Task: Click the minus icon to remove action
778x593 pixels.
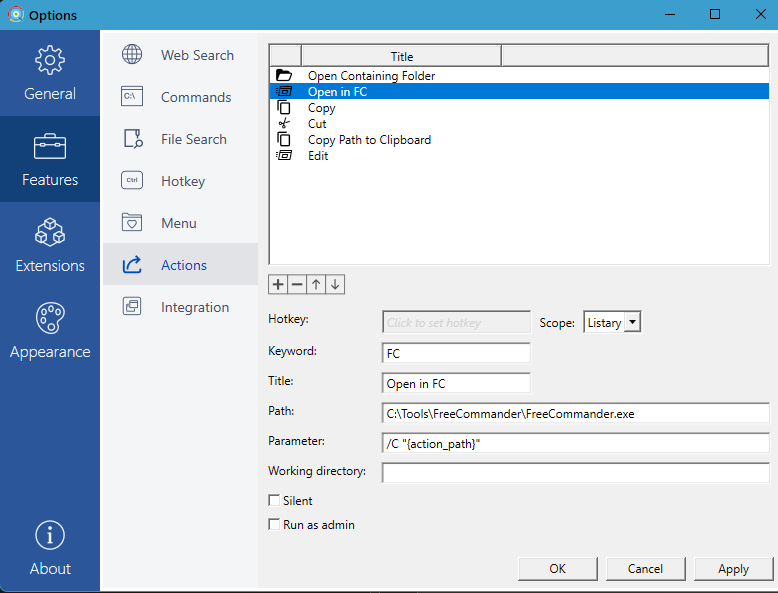Action: 297,285
